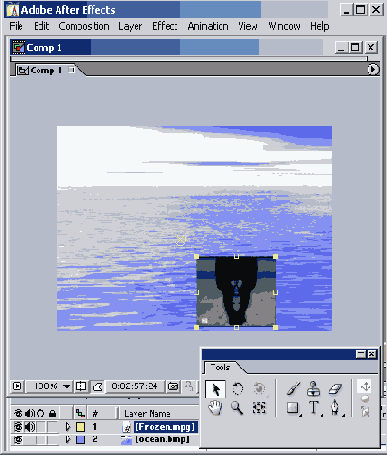Click yellow label swatch of Frozen.mpg
This screenshot has width=387, height=455.
point(80,427)
